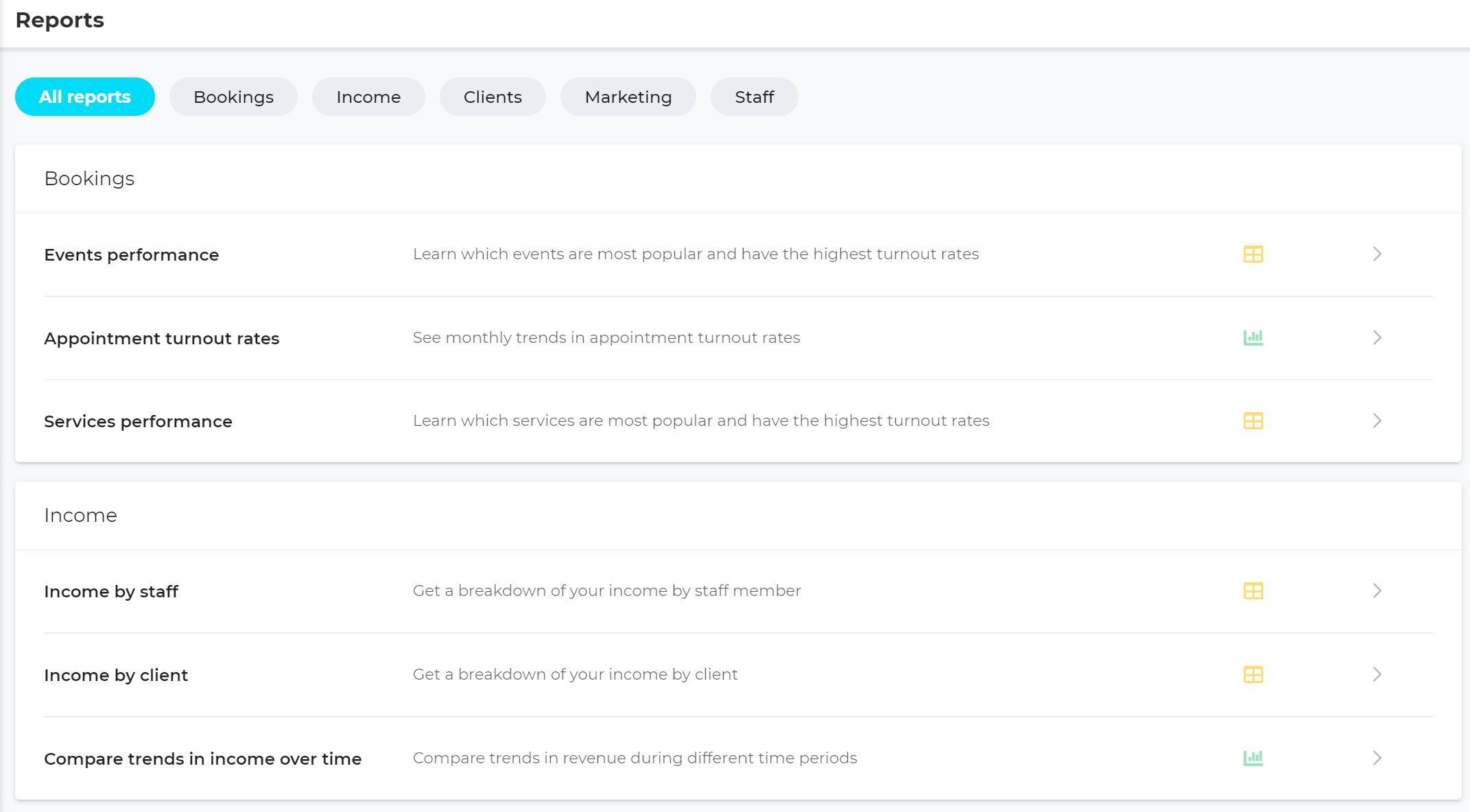1470x812 pixels.
Task: Click the table icon for Income by client
Action: coord(1253,675)
